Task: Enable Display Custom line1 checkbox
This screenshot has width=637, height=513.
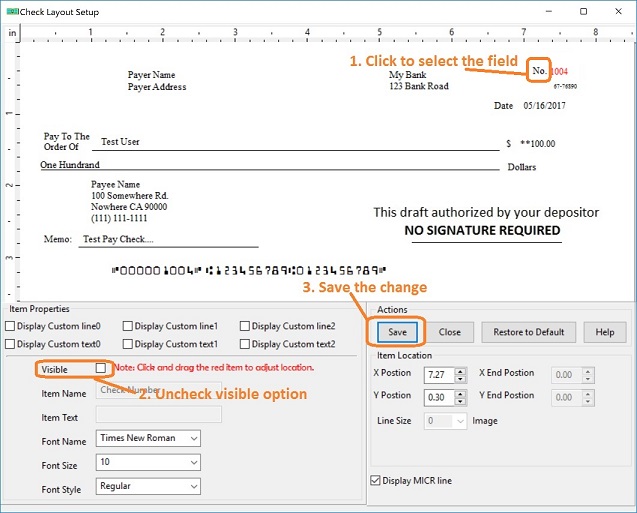Action: (x=128, y=326)
